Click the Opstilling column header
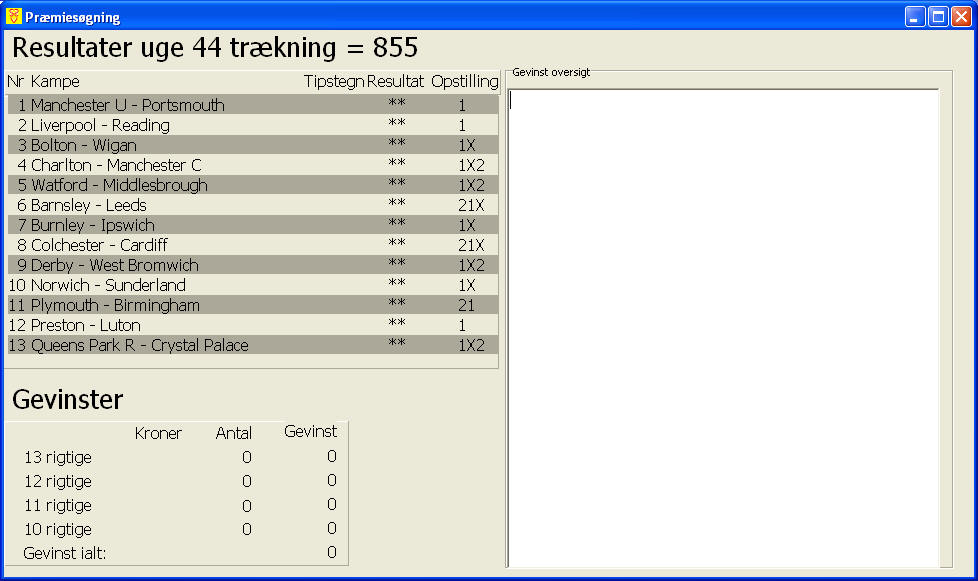 pos(465,82)
